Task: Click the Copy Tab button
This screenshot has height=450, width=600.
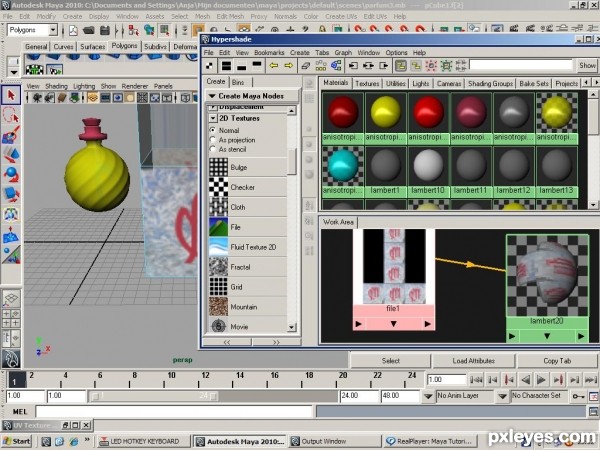Action: (x=557, y=360)
